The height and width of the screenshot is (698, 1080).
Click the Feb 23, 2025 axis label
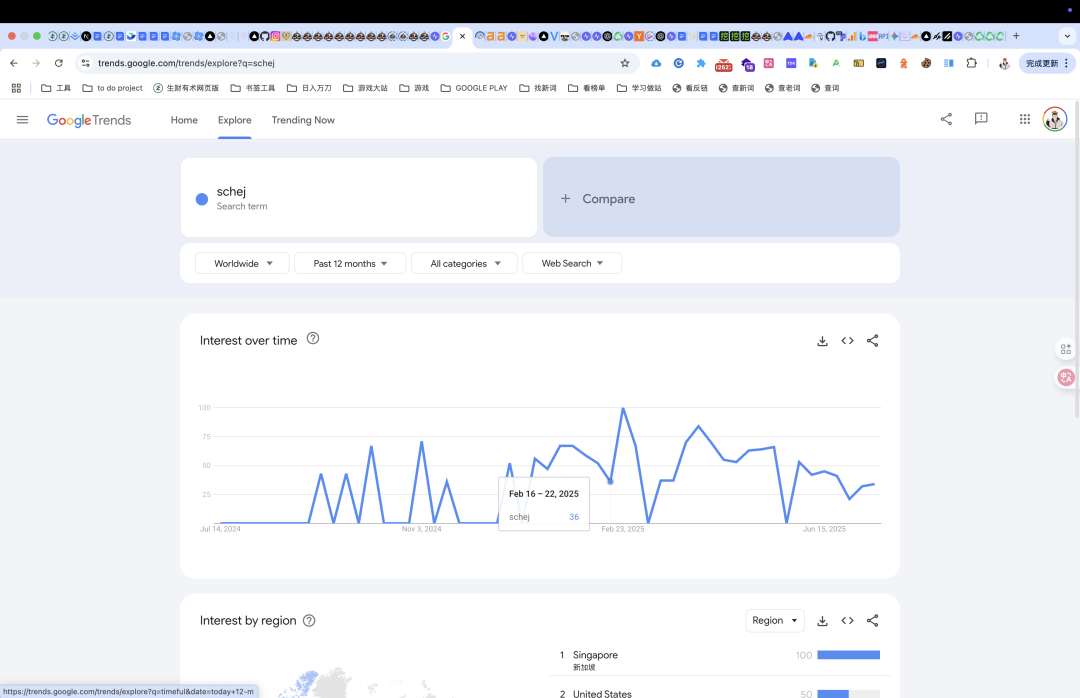623,529
